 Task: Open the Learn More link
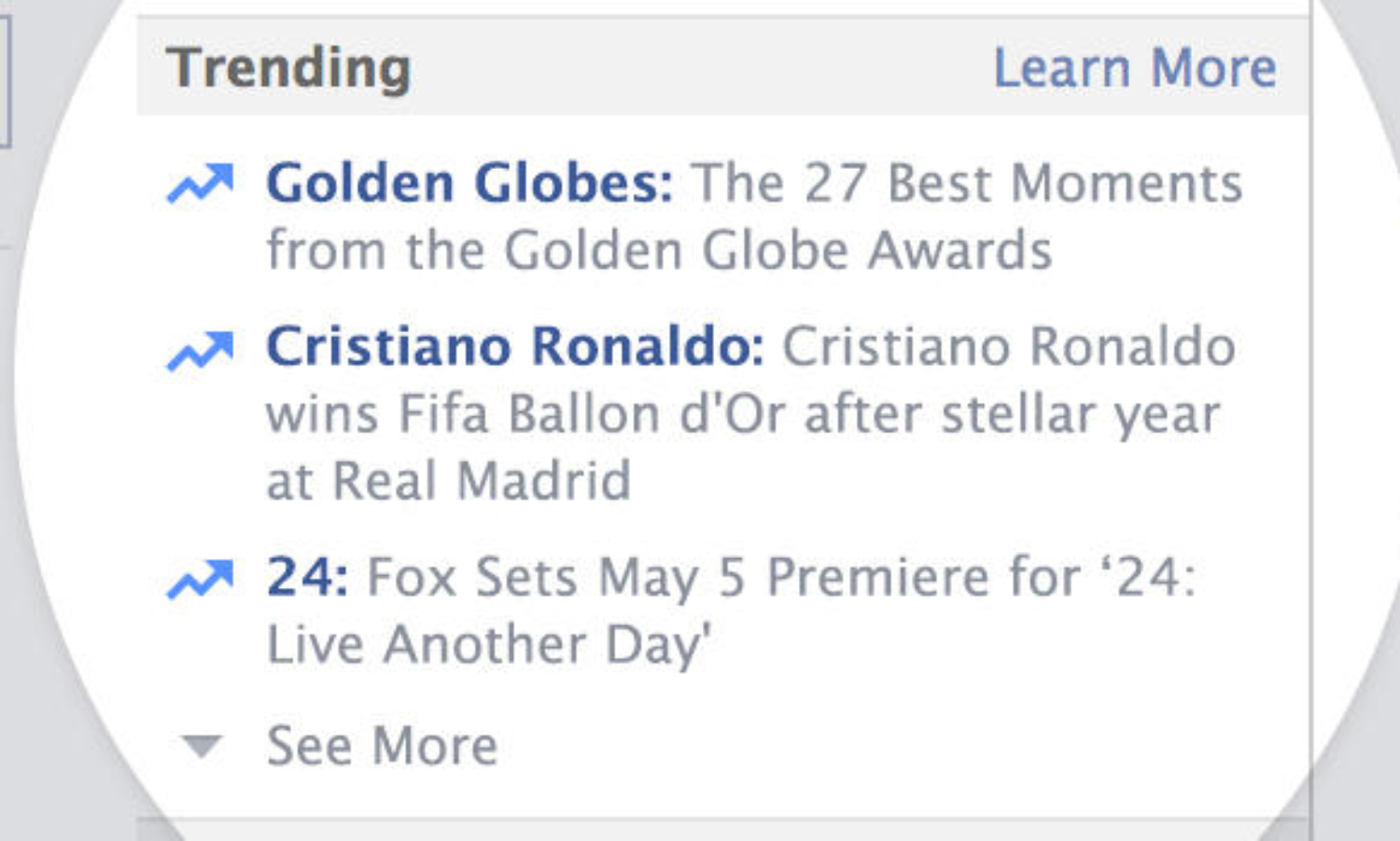[1134, 68]
